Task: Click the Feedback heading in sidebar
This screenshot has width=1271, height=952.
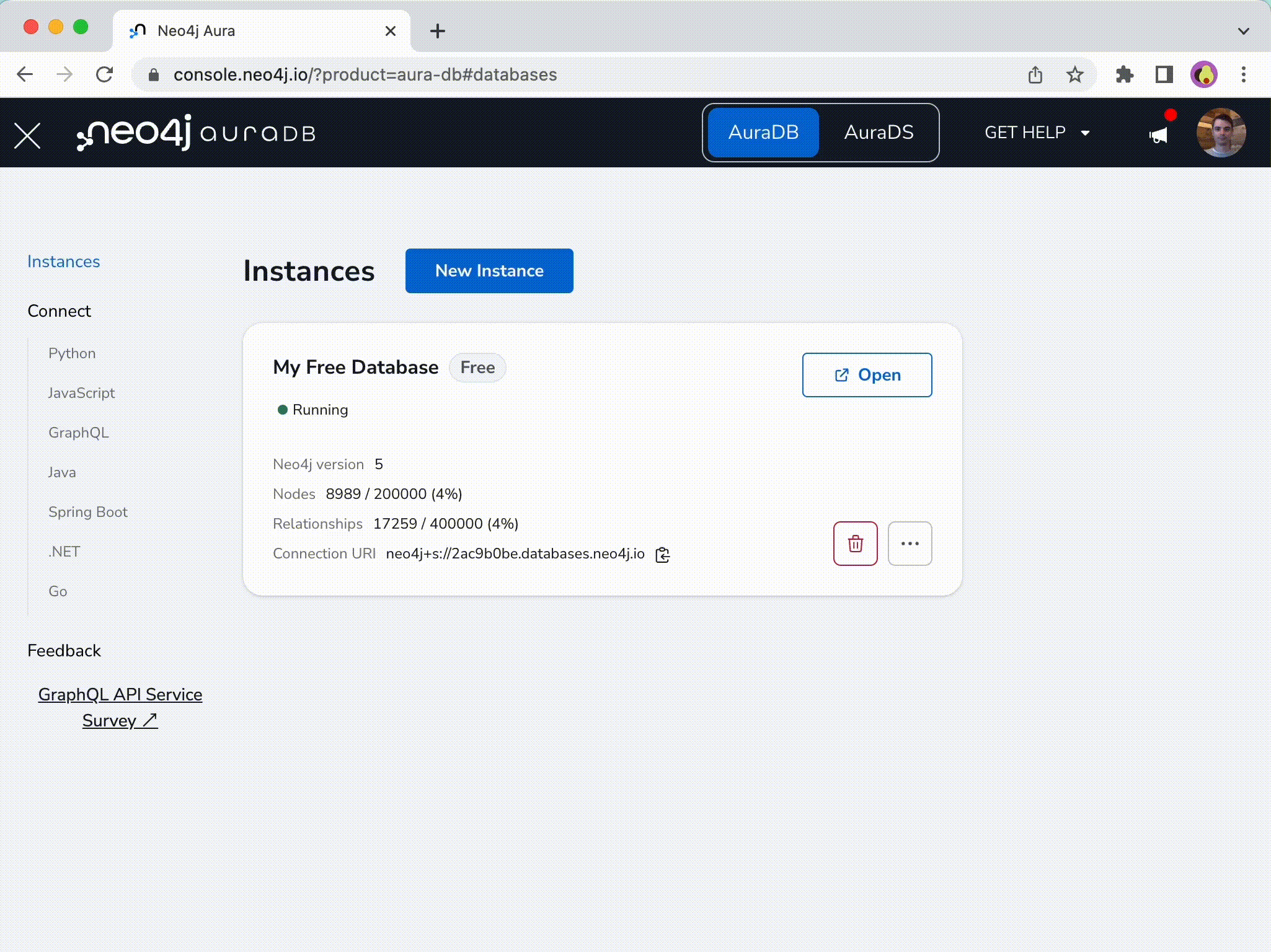Action: (64, 651)
